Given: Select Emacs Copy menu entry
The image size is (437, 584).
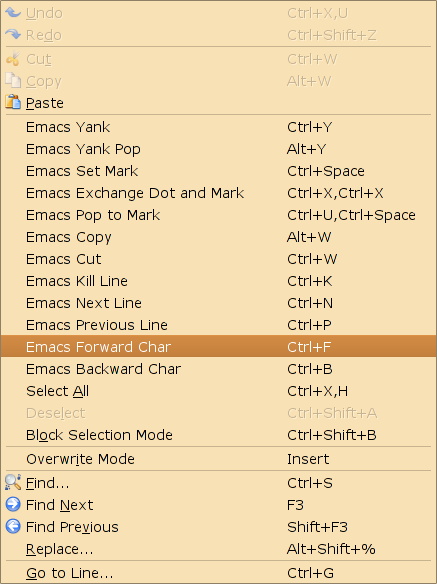Looking at the screenshot, I should (219, 237).
